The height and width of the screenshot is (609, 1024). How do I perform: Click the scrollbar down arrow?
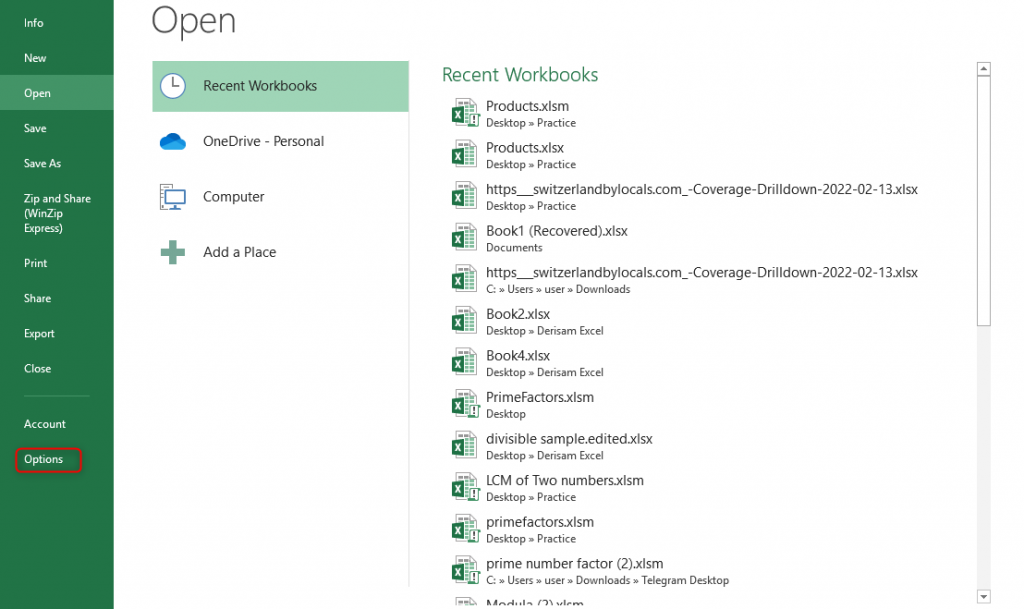tap(983, 596)
